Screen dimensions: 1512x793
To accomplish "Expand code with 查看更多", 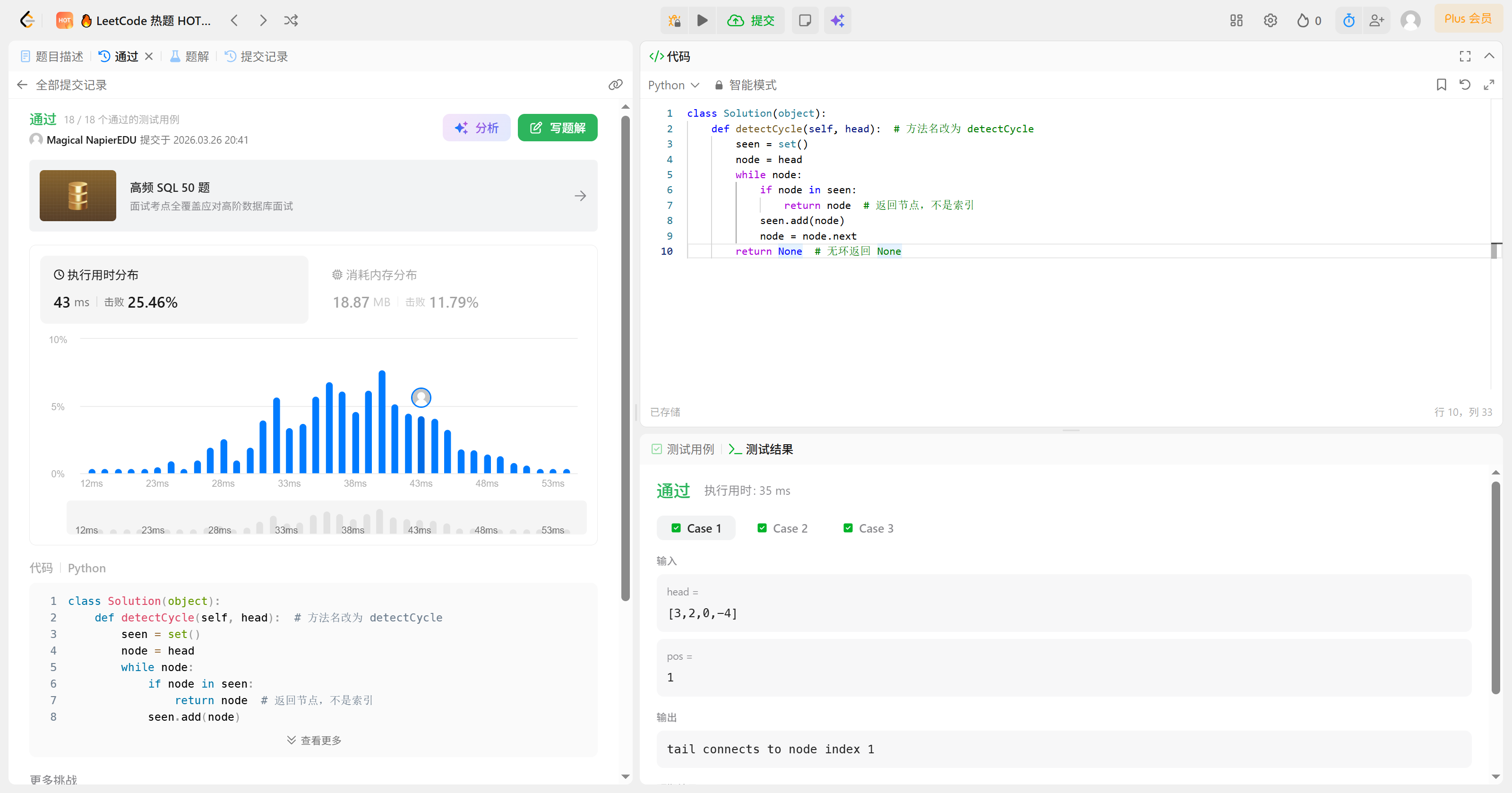I will tap(314, 740).
